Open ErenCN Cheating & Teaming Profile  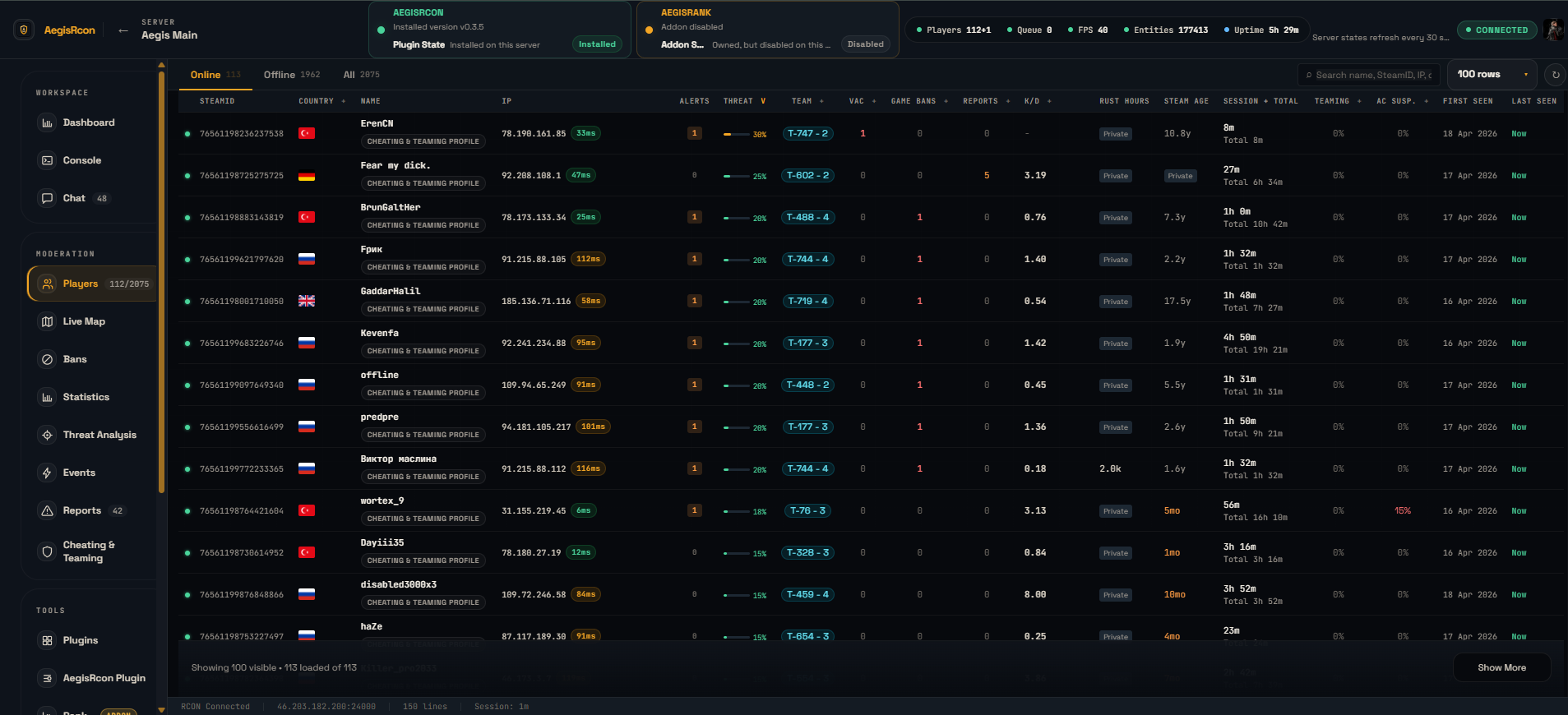(x=423, y=141)
